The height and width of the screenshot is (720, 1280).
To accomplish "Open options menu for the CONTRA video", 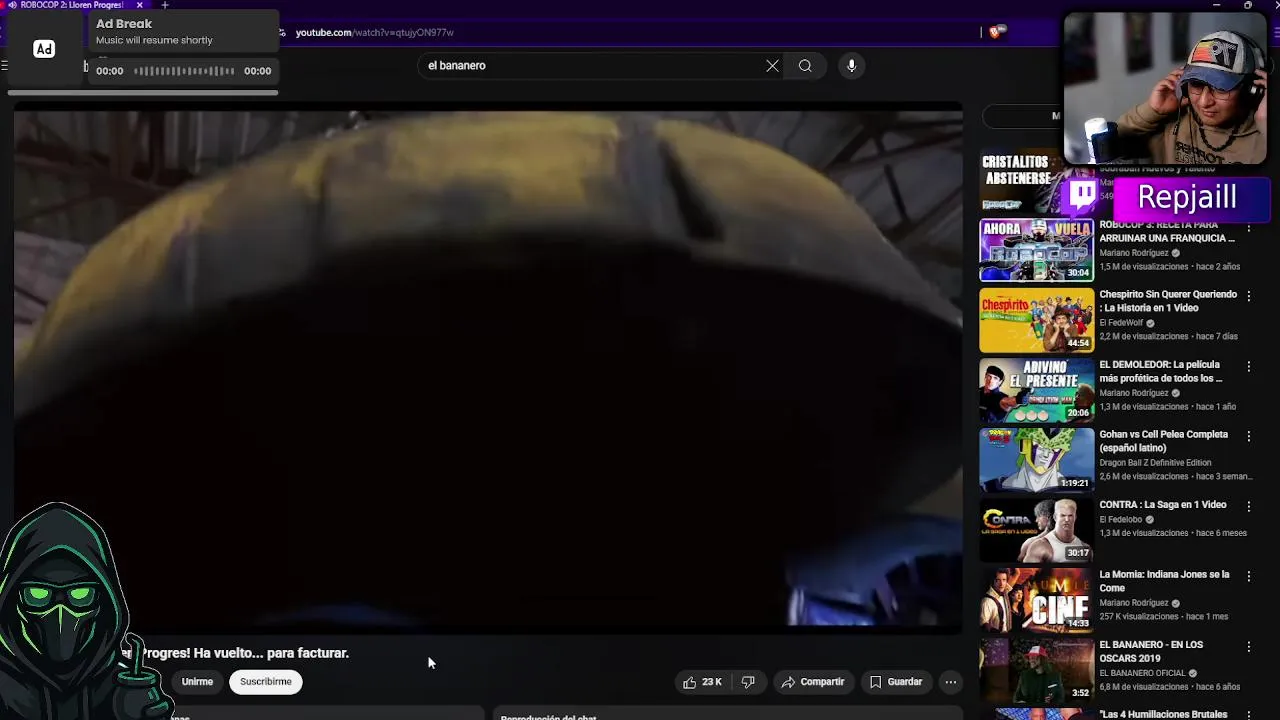I will (1249, 506).
